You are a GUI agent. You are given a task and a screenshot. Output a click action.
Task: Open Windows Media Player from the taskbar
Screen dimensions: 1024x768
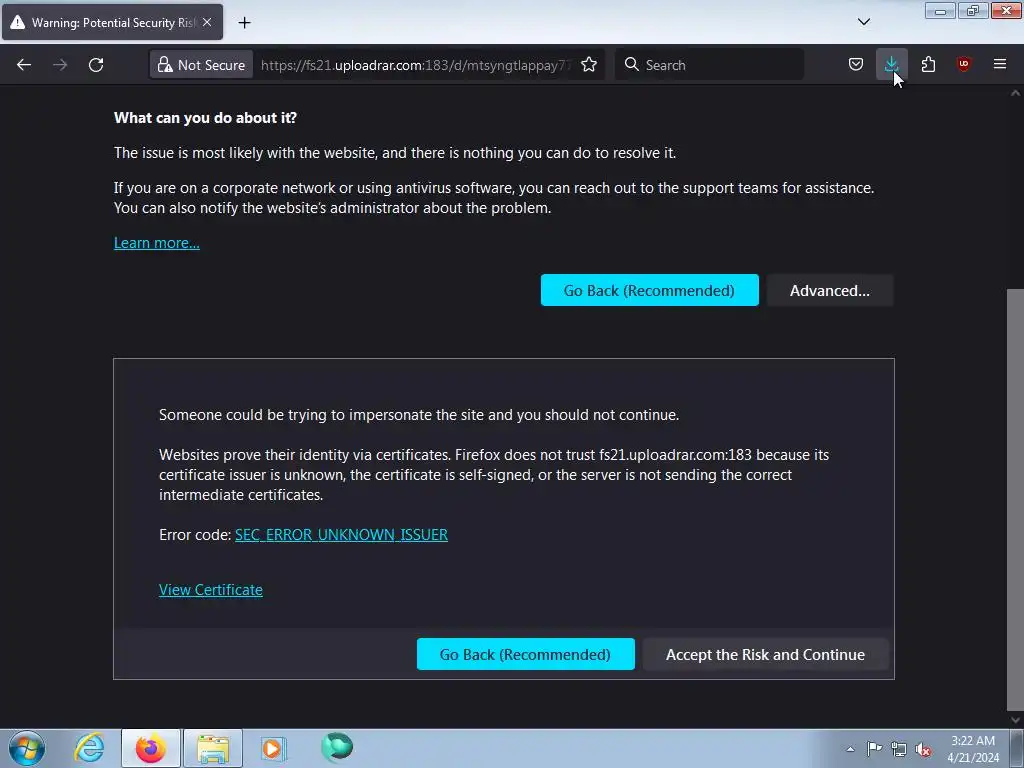tap(274, 748)
